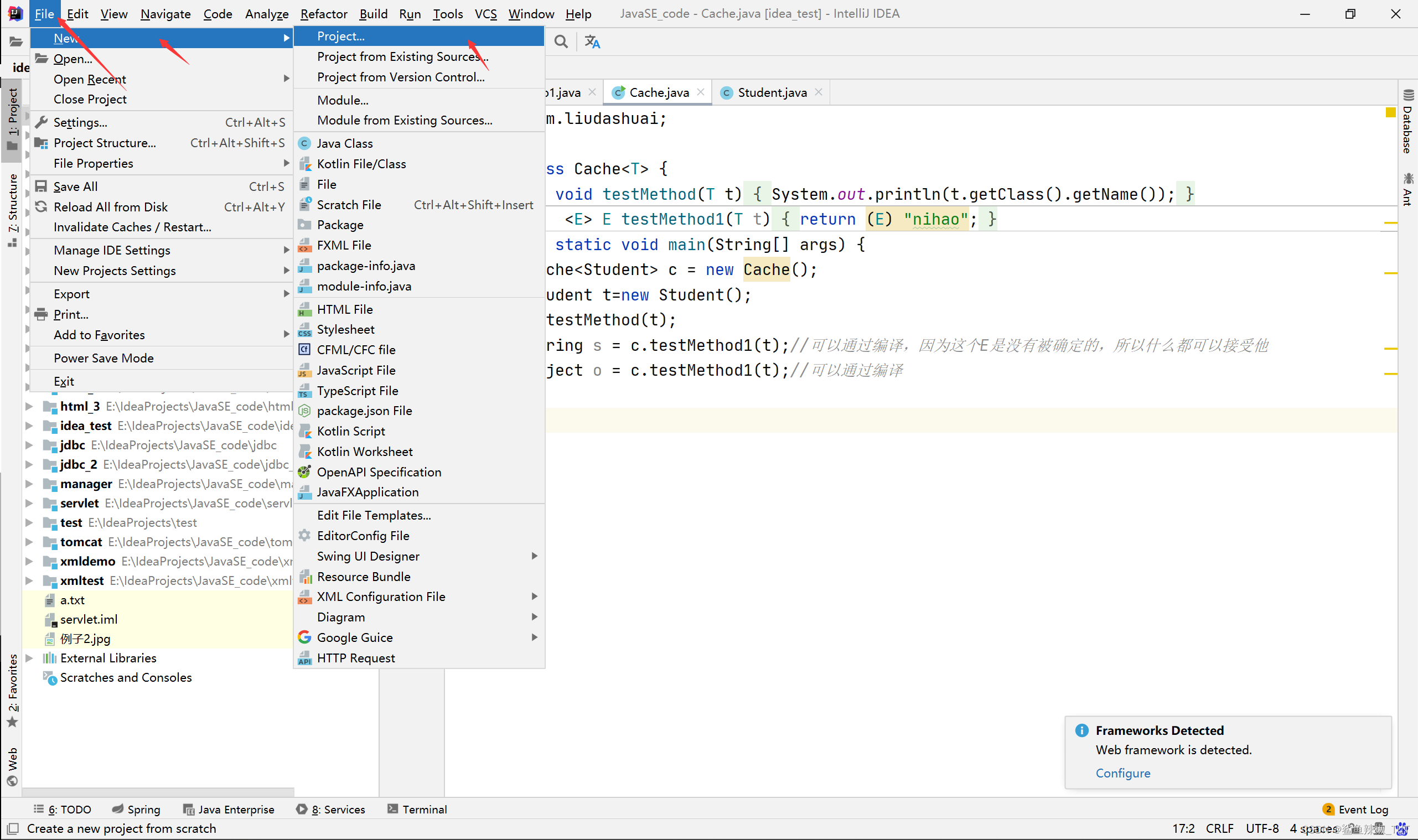The image size is (1418, 840).
Task: Toggle Power Save Mode
Action: [x=103, y=357]
